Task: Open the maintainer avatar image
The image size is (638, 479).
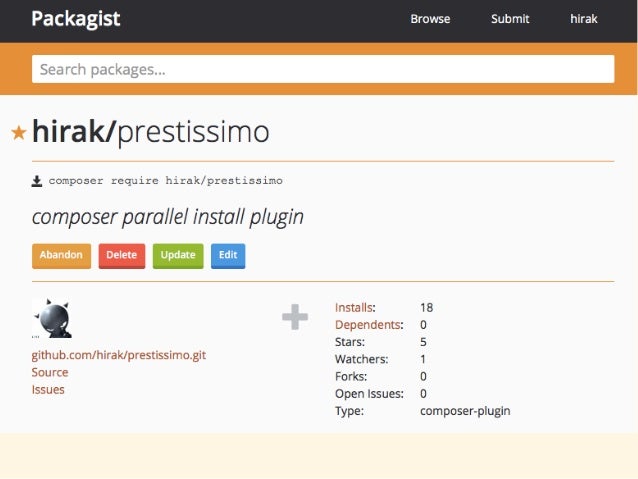Action: click(52, 318)
